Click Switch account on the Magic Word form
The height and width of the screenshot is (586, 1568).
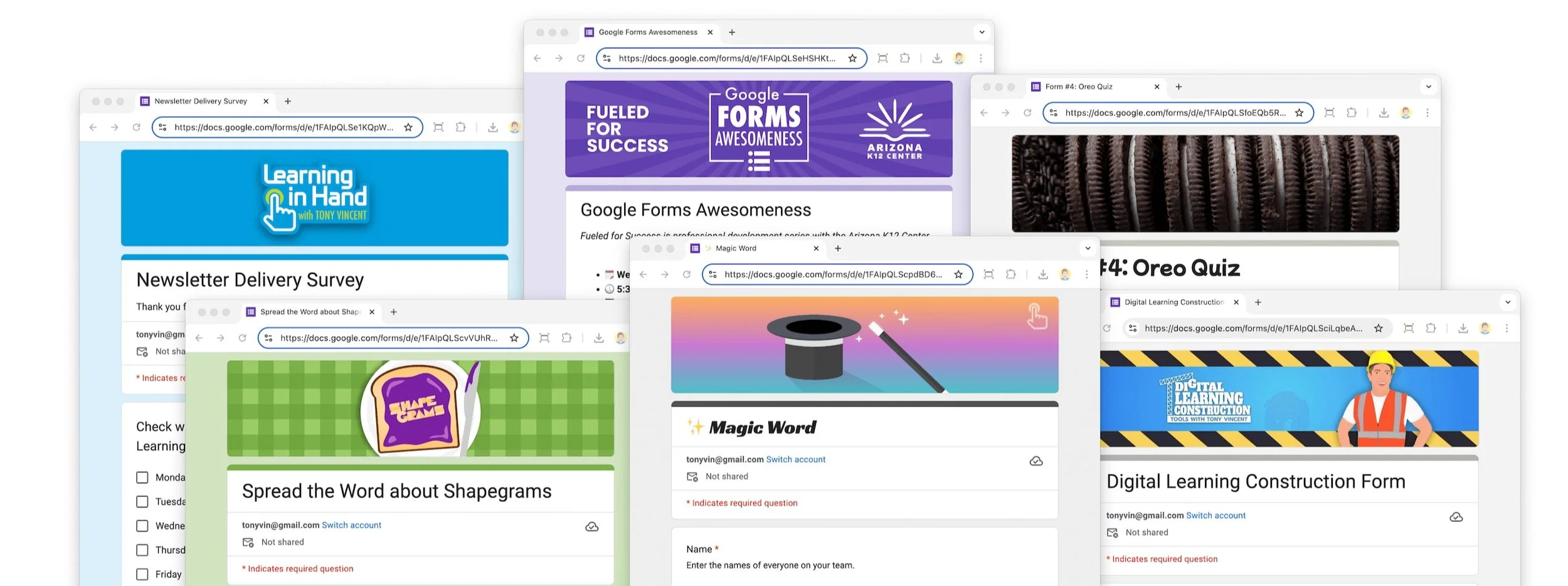click(x=796, y=459)
